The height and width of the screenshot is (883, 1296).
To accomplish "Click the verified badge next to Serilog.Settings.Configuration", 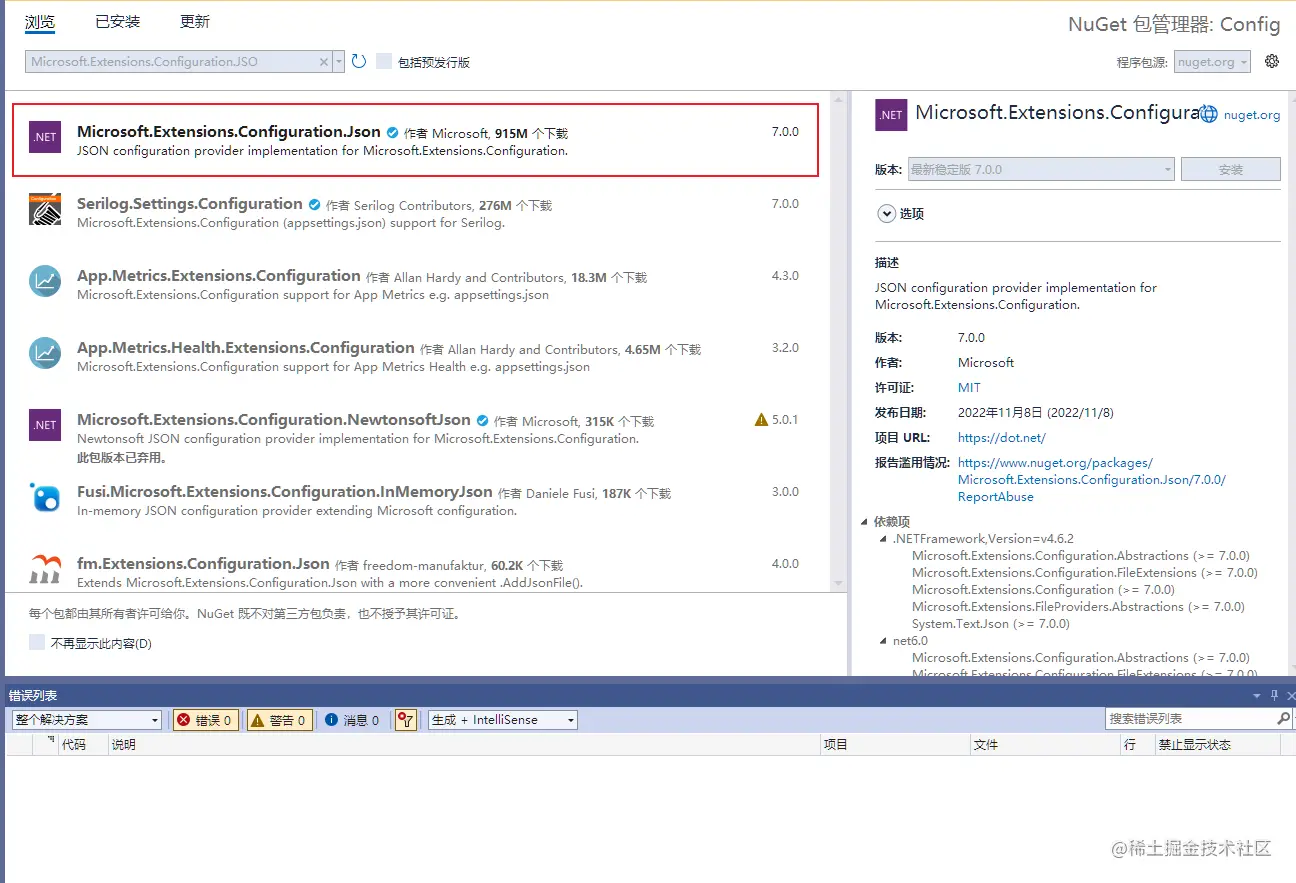I will click(315, 204).
